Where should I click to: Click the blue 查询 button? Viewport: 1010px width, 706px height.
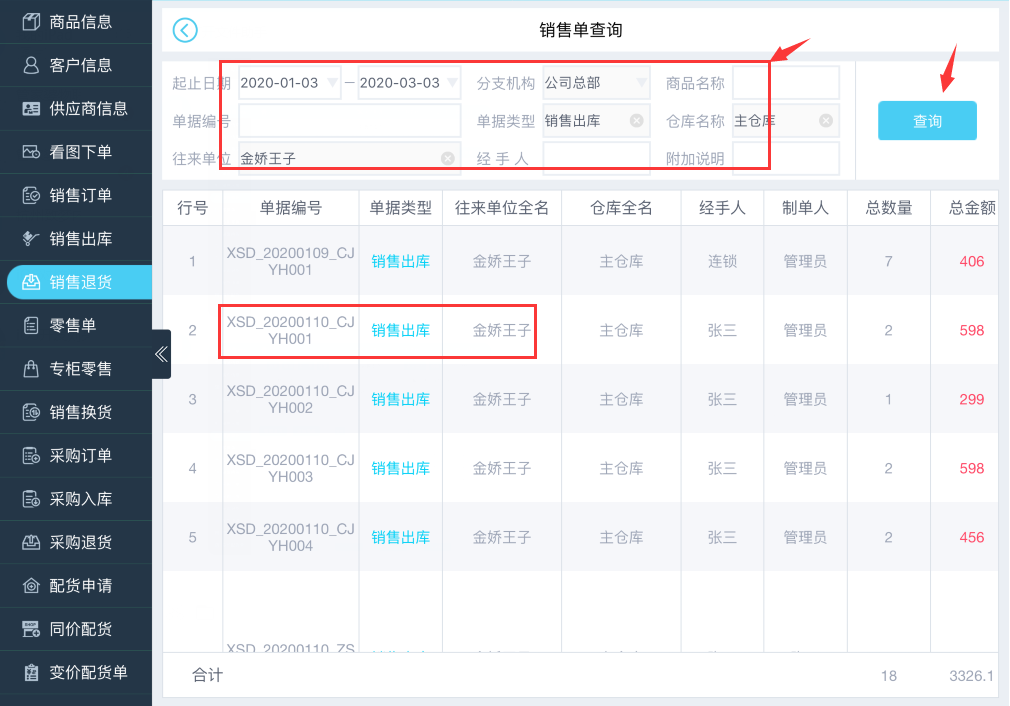pyautogui.click(x=927, y=121)
